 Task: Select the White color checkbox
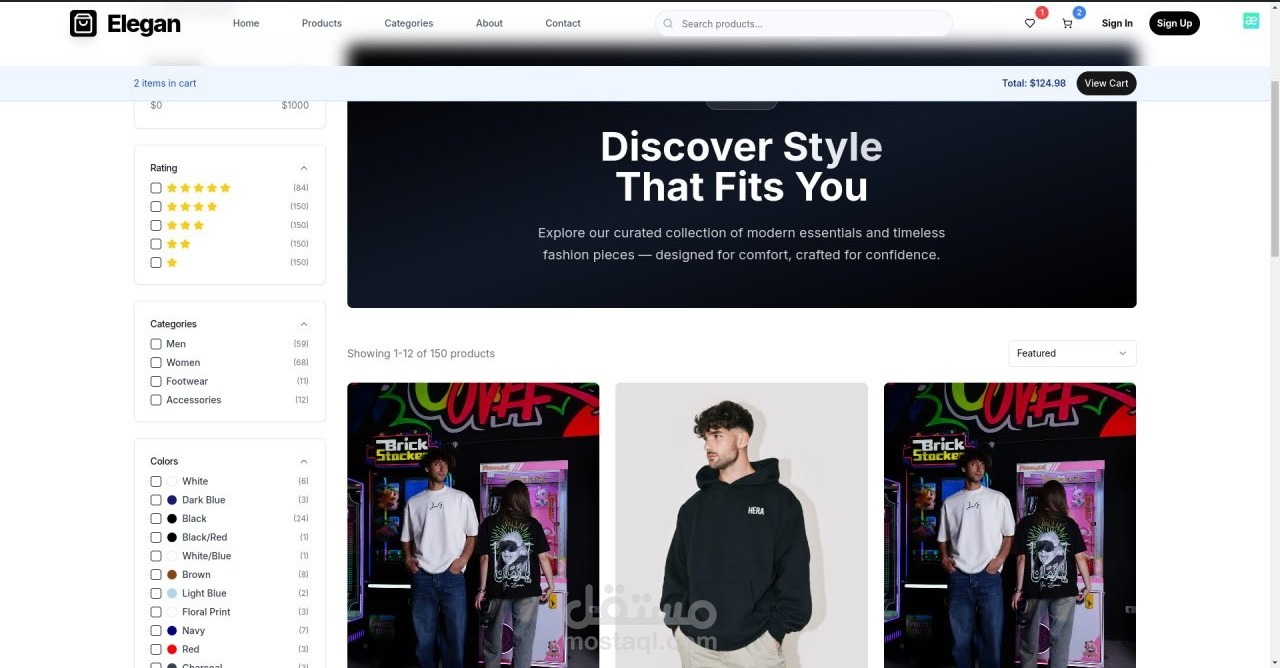[x=156, y=481]
